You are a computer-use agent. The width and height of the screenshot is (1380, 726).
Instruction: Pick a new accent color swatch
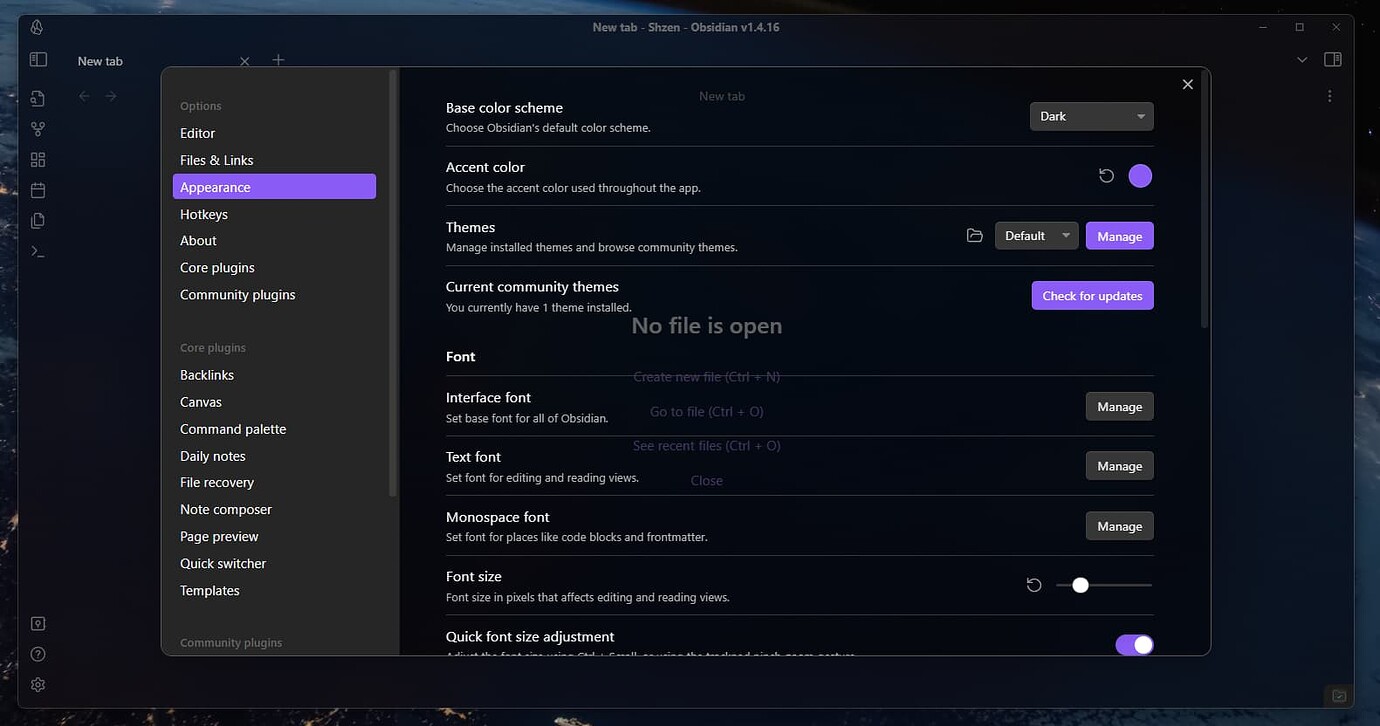[x=1139, y=175]
